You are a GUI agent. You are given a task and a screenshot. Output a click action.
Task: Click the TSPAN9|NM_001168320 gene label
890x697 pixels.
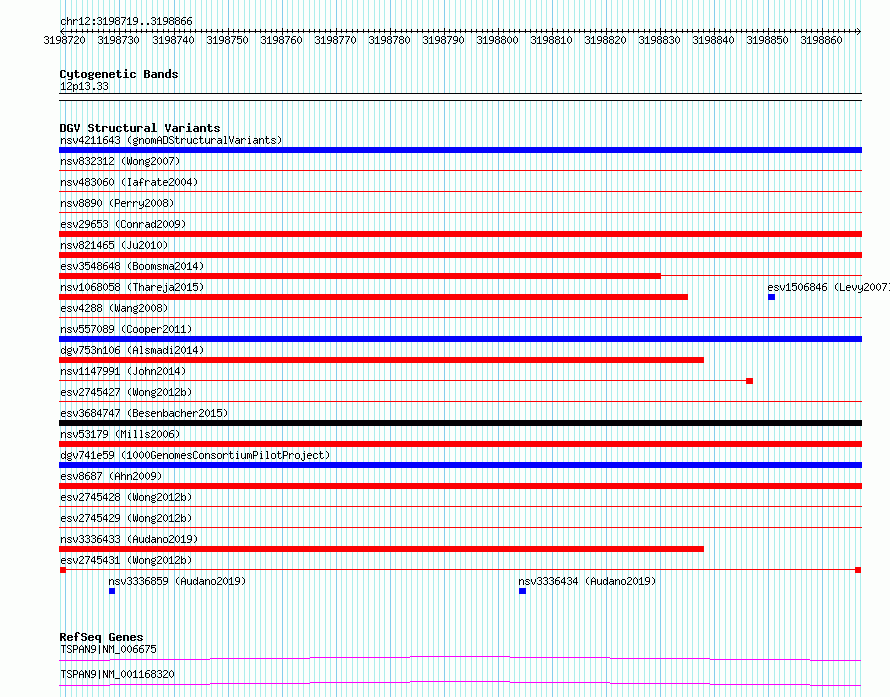pos(117,674)
